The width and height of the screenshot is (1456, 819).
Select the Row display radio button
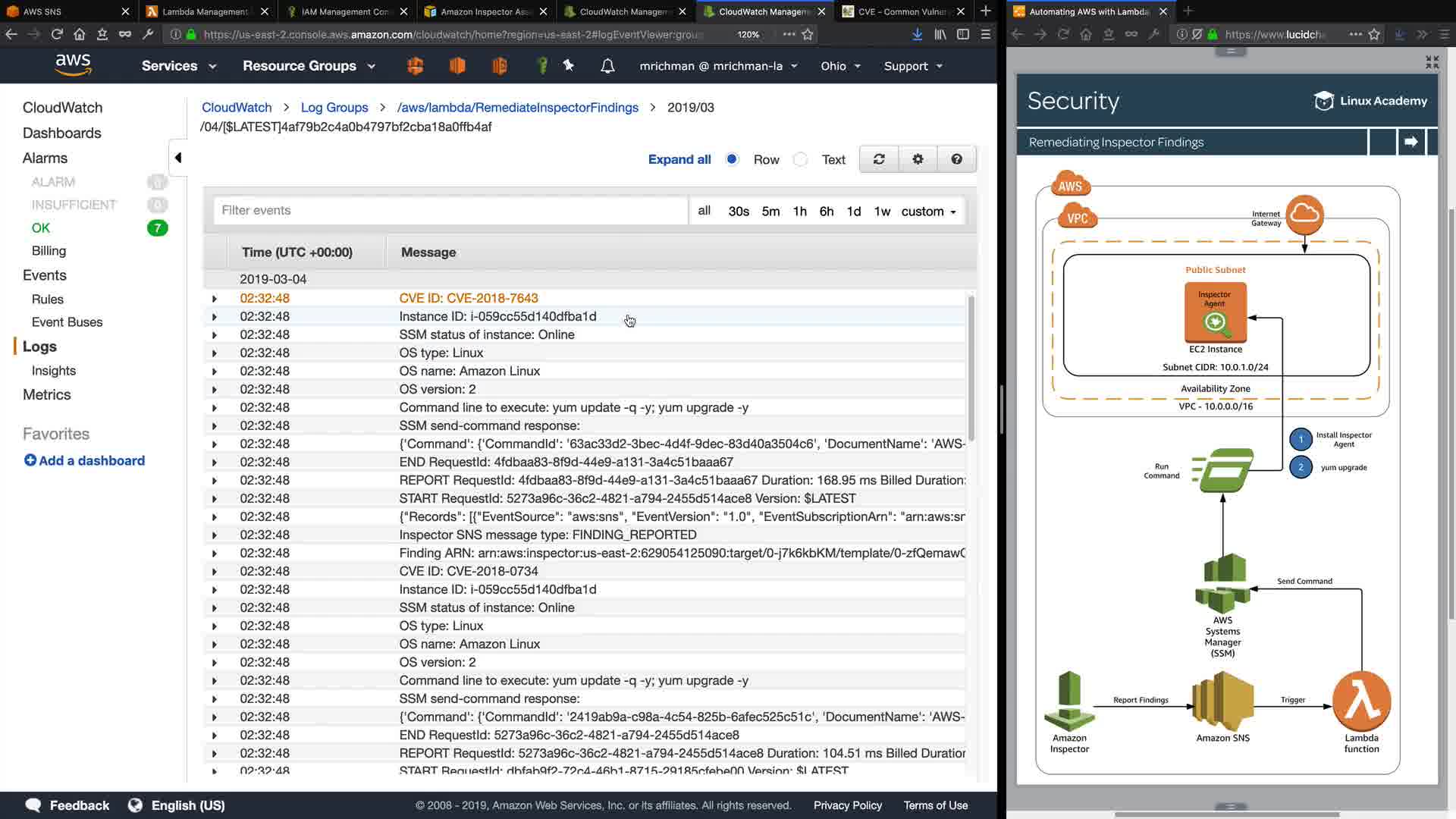732,159
